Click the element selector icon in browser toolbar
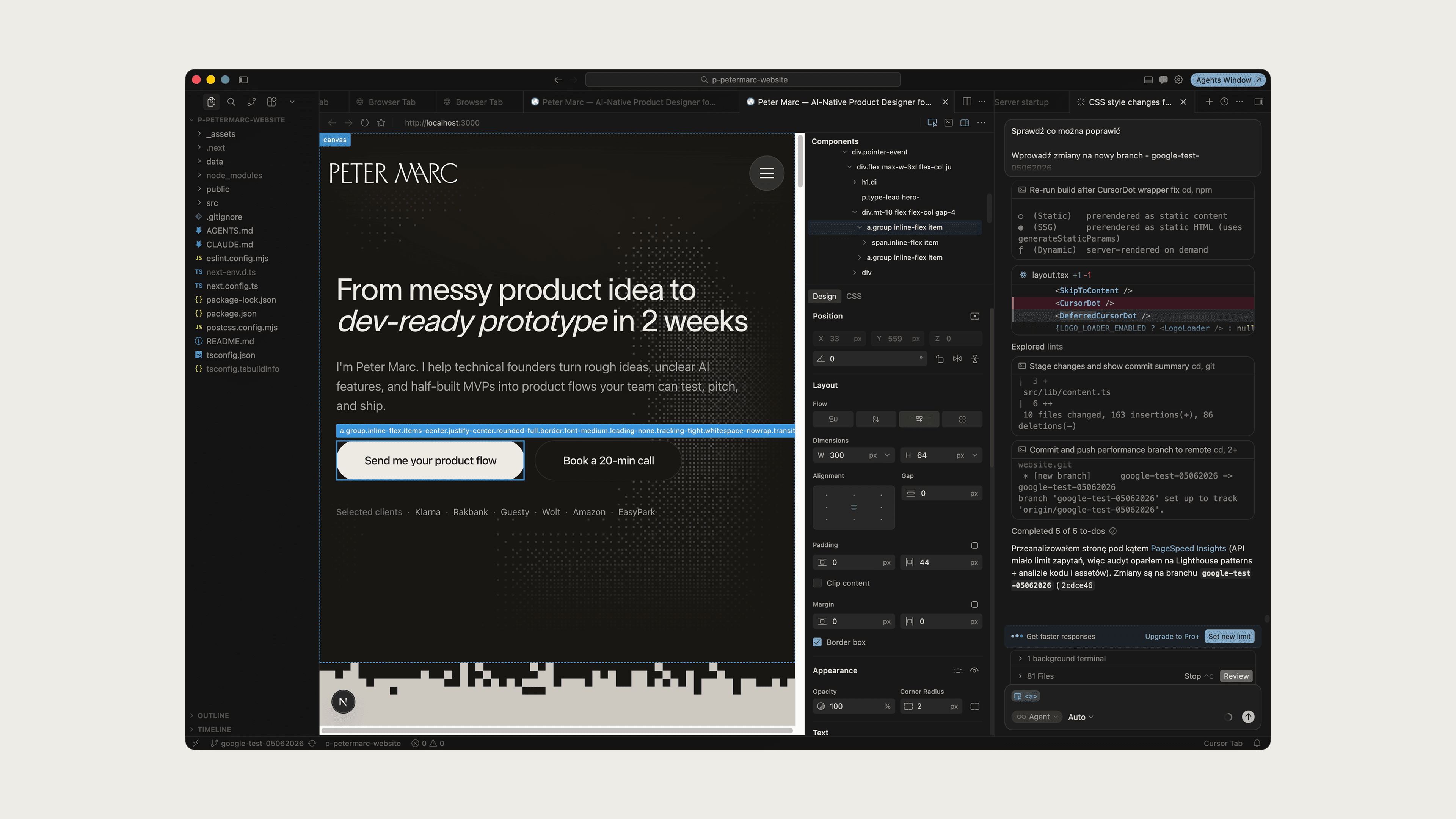Viewport: 1456px width, 819px height. click(932, 122)
